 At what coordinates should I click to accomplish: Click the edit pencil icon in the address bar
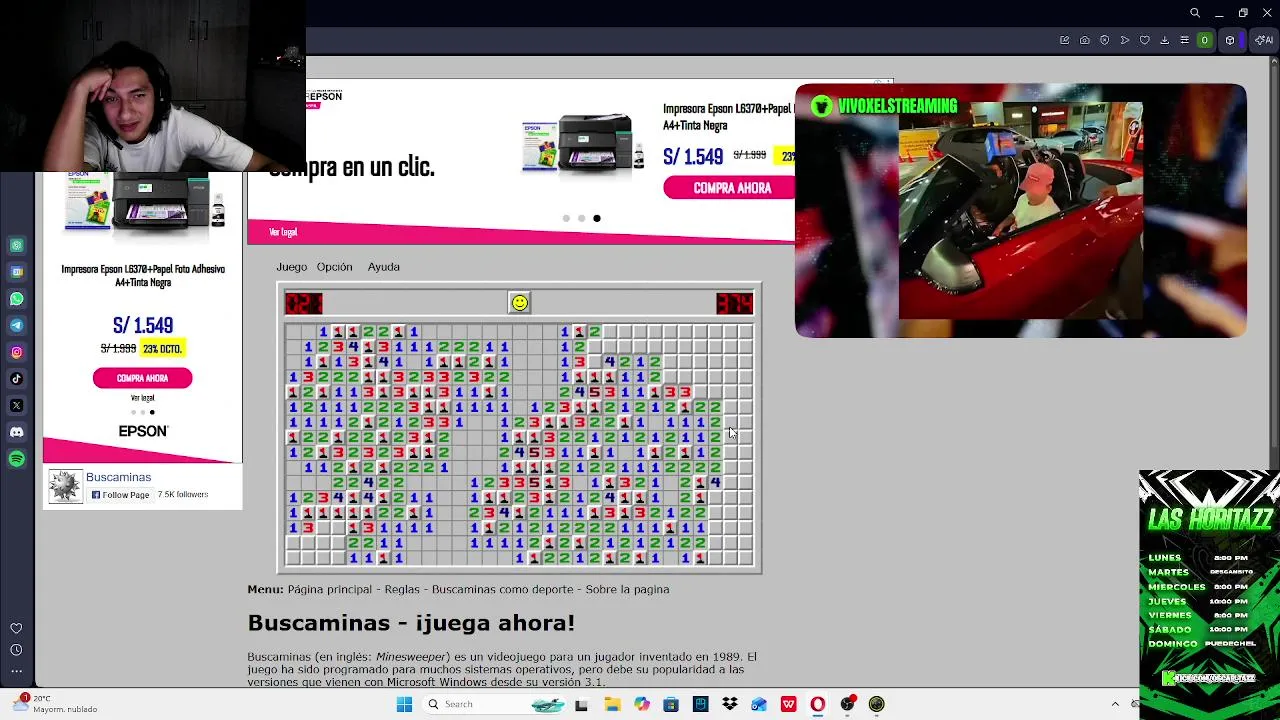click(x=1064, y=40)
